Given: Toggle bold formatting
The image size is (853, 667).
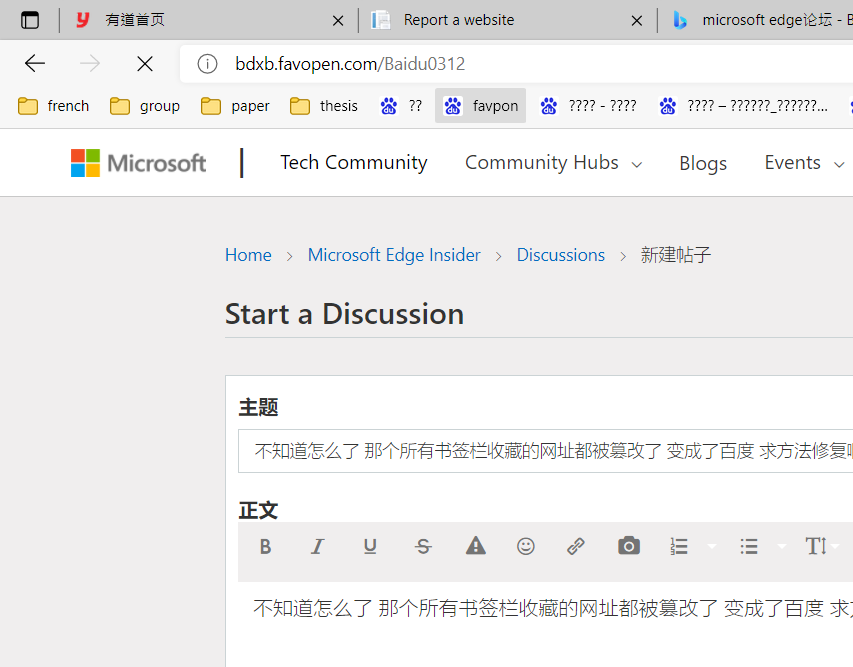Looking at the screenshot, I should coord(265,546).
